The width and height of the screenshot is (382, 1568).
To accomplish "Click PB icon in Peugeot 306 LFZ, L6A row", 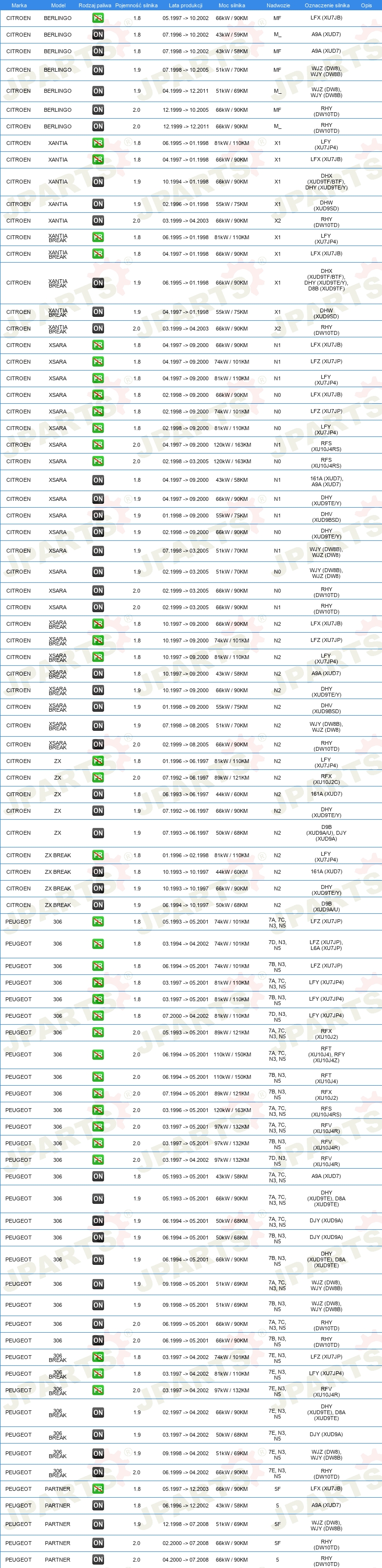I will (98, 944).
